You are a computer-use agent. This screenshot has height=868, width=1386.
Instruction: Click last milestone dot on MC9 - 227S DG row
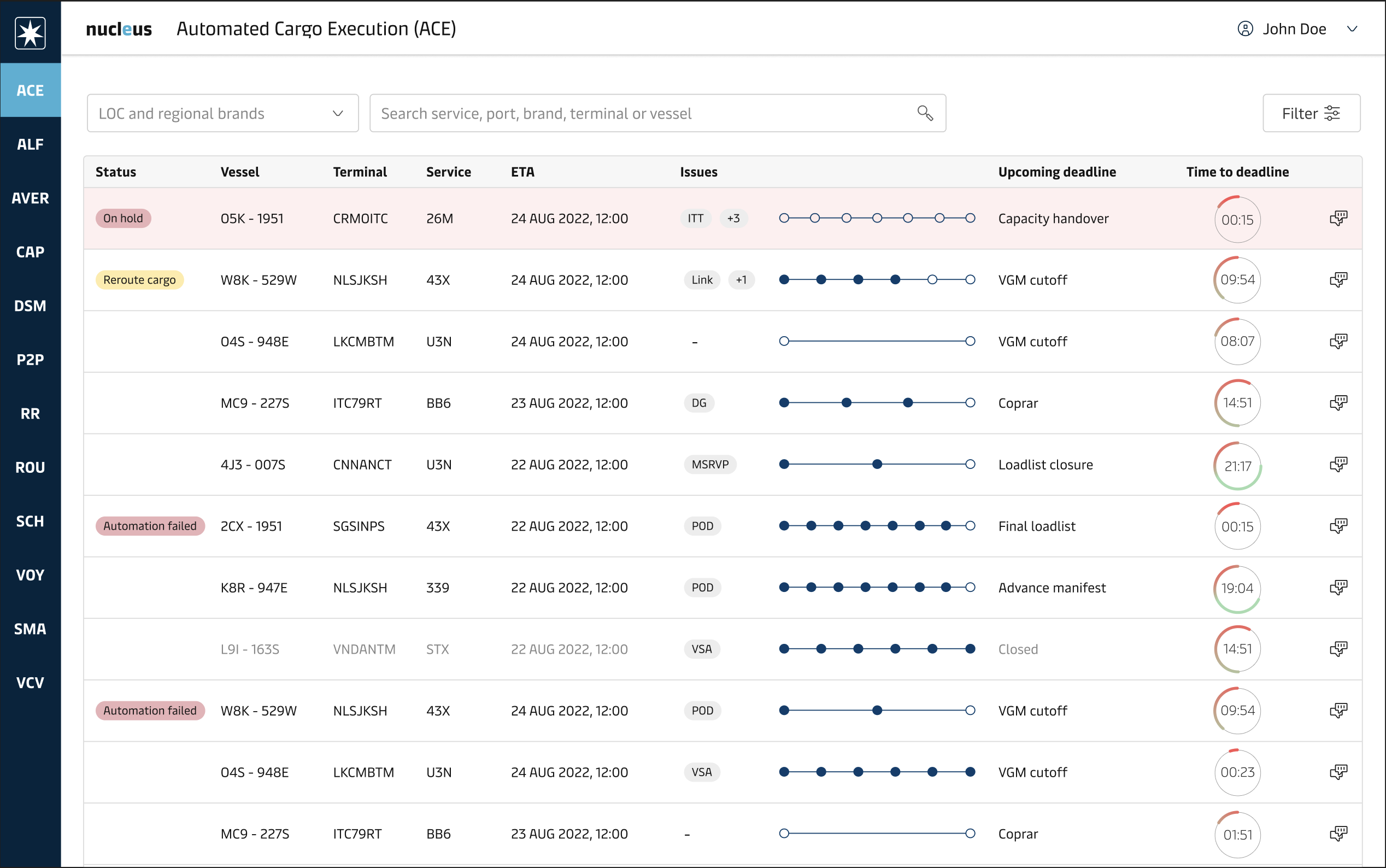pyautogui.click(x=970, y=403)
